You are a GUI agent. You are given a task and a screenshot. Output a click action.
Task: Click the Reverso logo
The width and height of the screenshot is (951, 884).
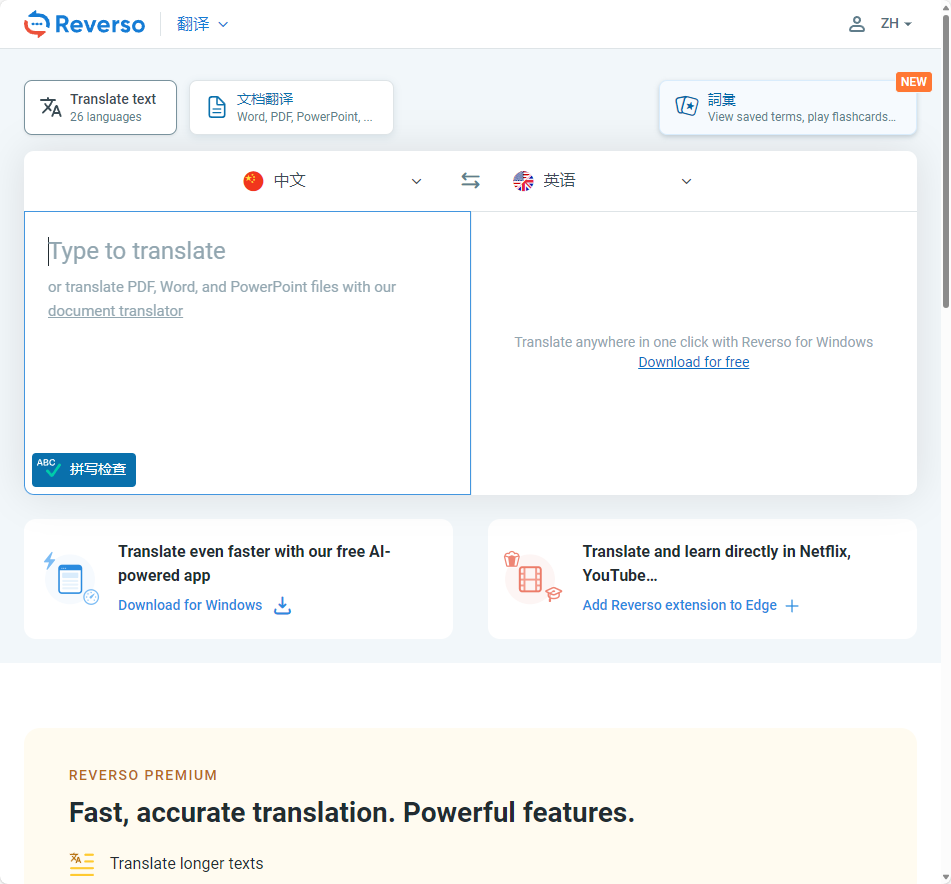(x=84, y=24)
